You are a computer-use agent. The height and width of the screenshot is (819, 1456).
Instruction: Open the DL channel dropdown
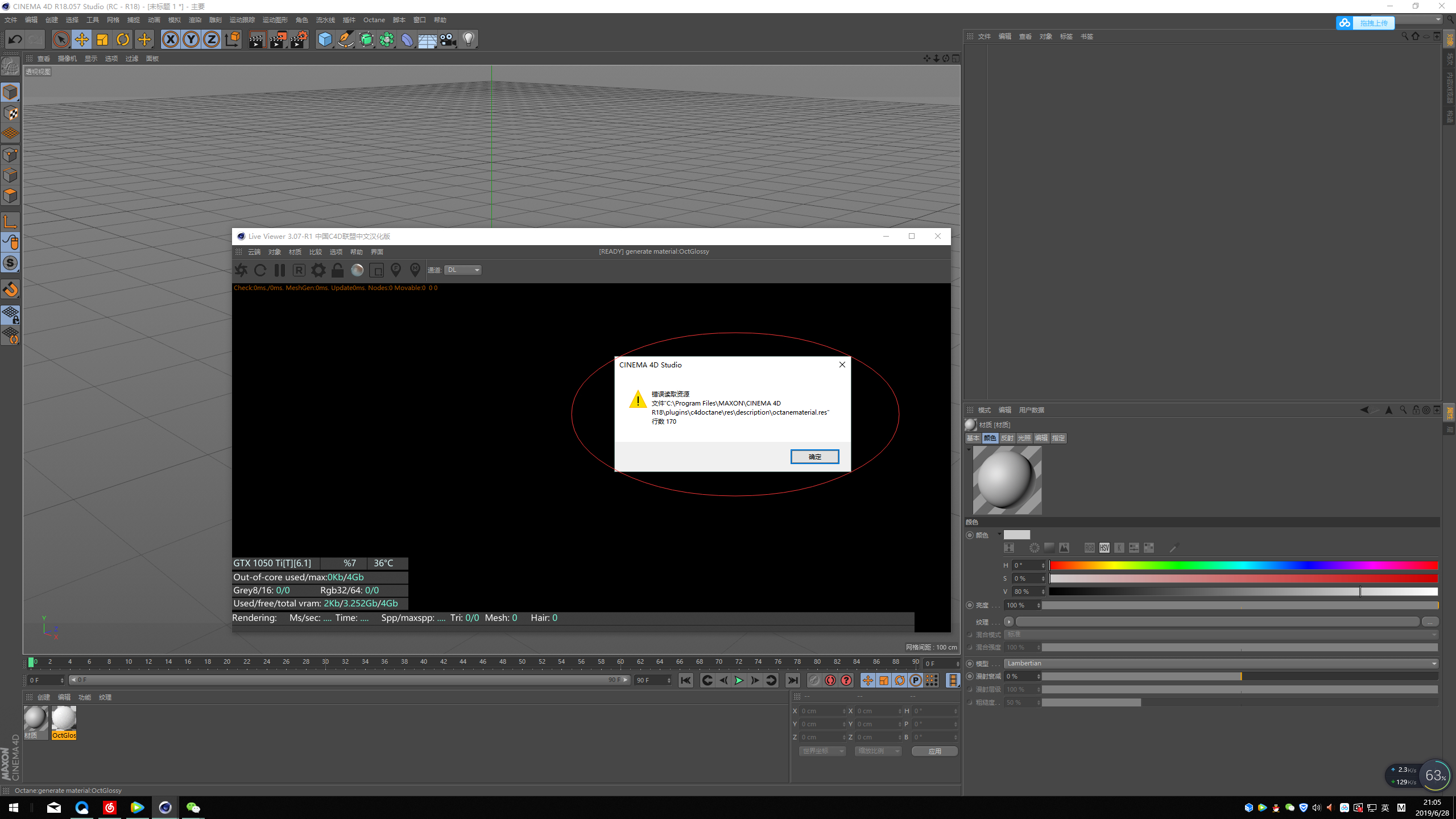pos(463,270)
